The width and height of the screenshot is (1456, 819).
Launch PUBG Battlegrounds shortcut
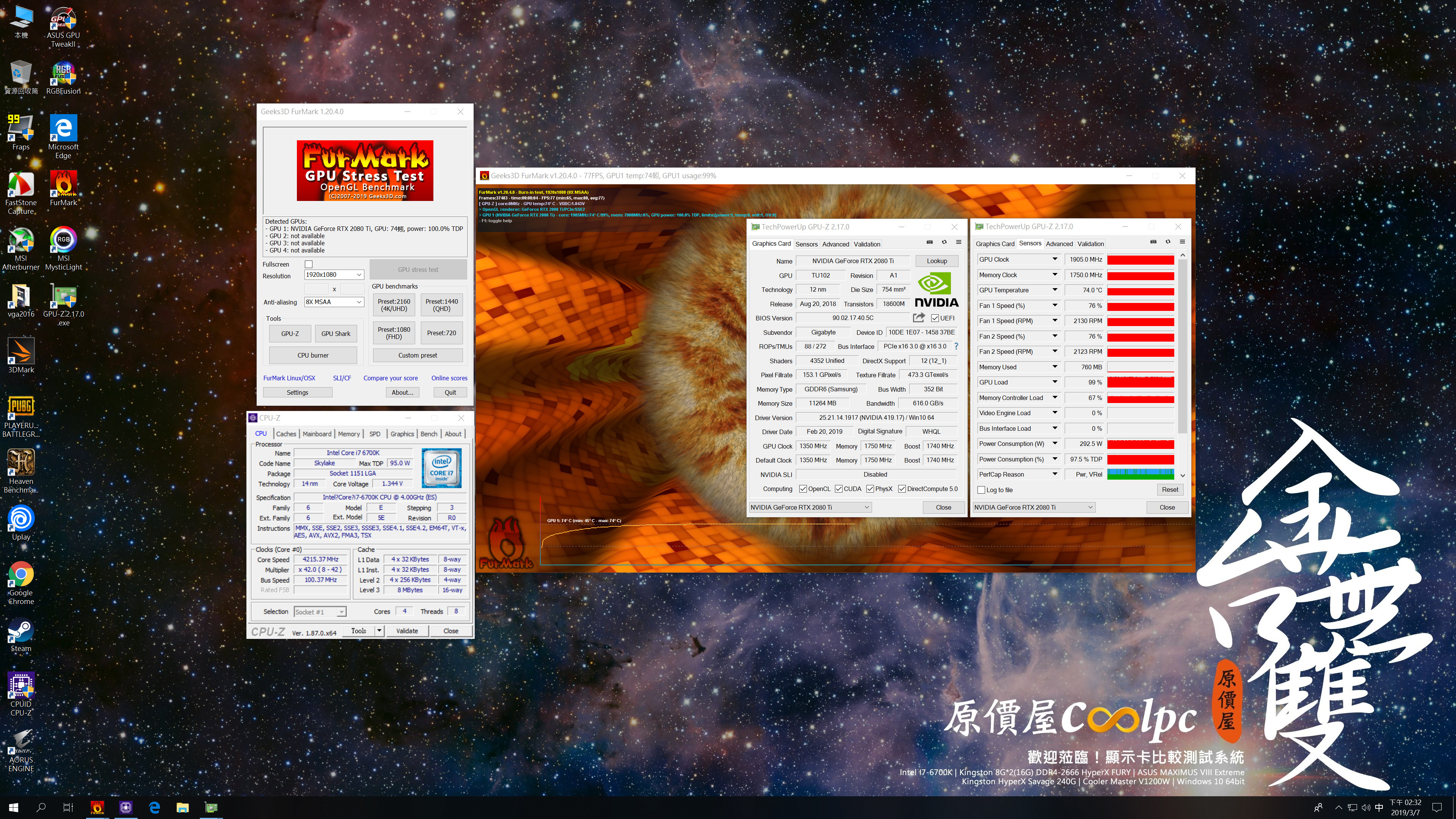[21, 417]
